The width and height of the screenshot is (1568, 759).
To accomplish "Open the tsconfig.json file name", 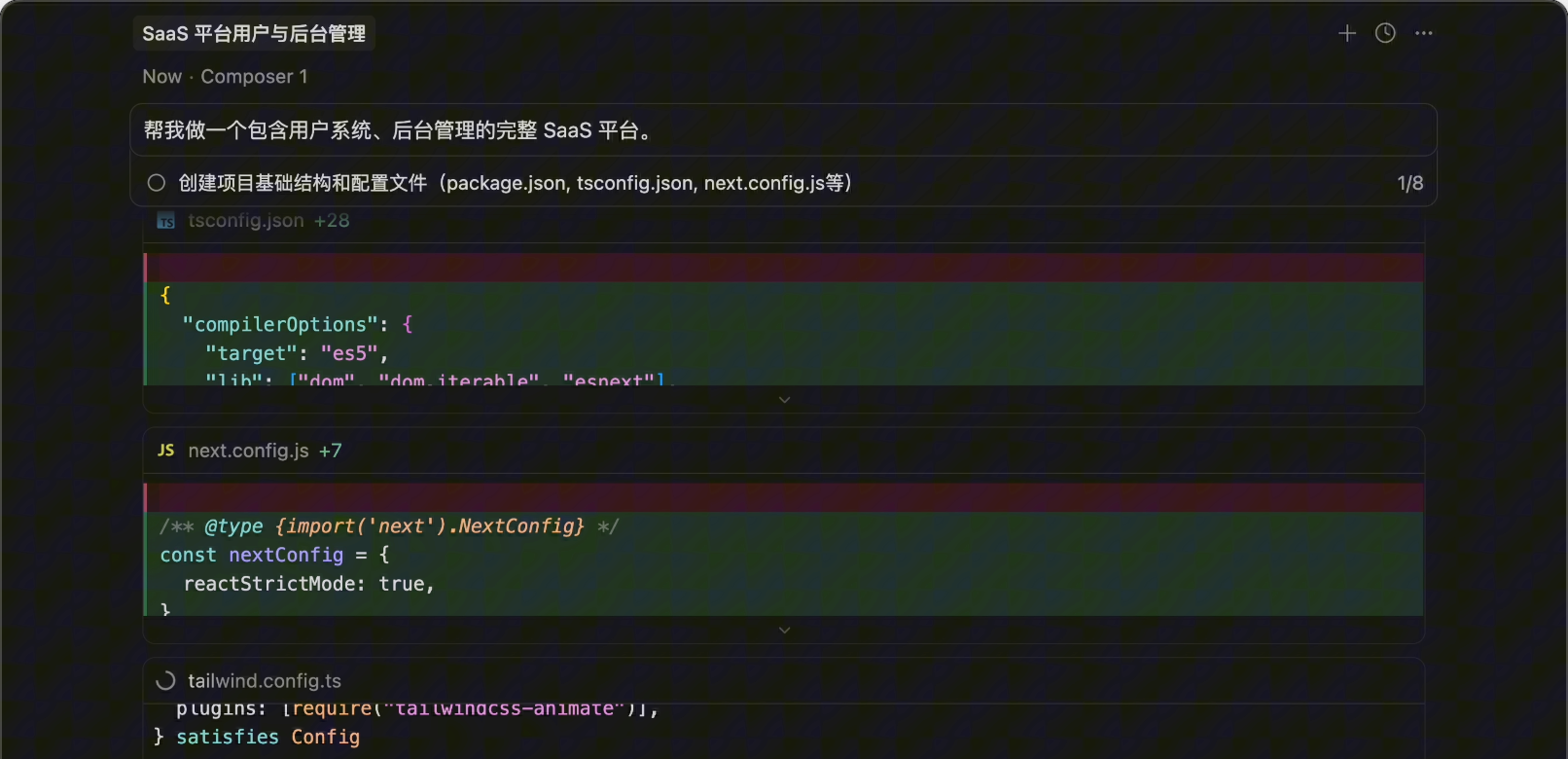I will click(x=246, y=221).
